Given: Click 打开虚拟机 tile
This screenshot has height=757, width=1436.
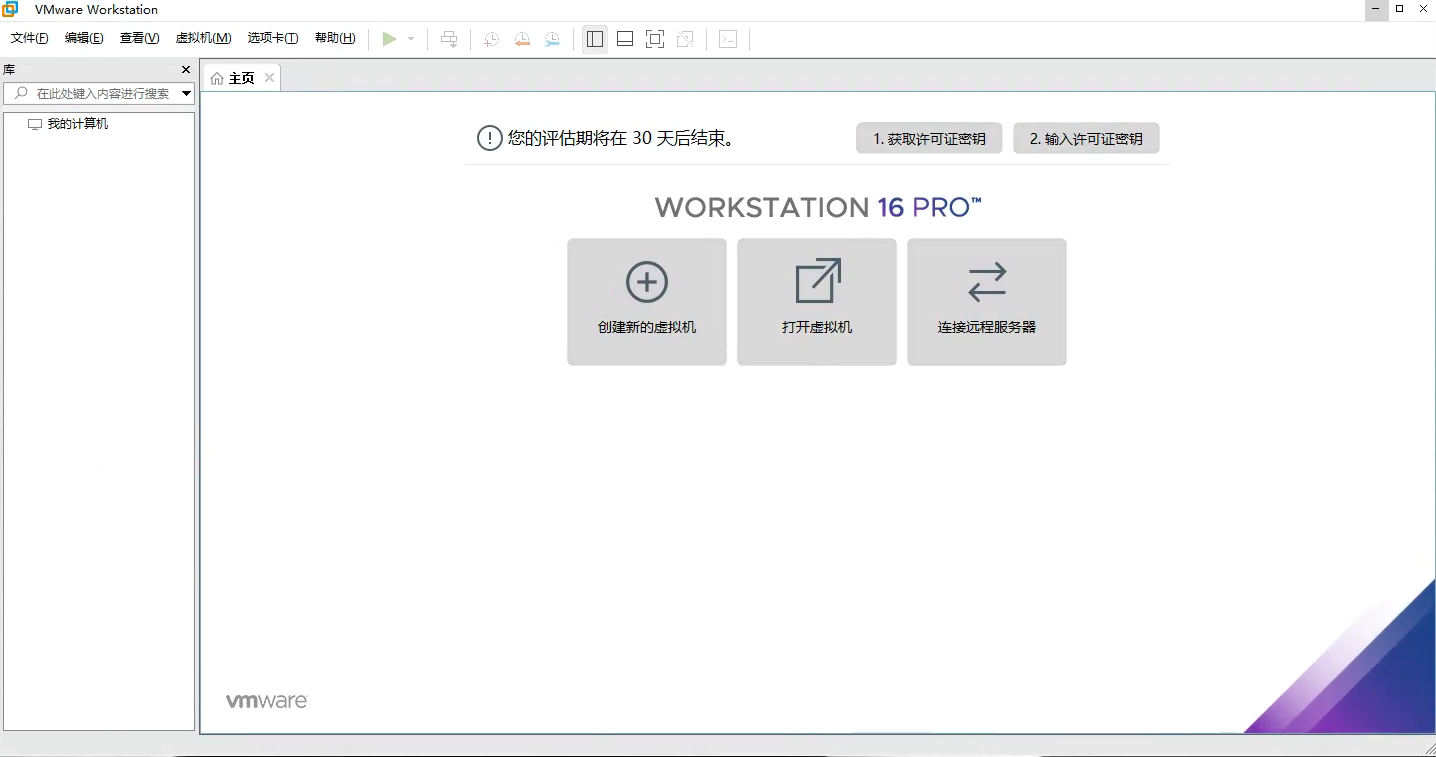Looking at the screenshot, I should pyautogui.click(x=817, y=302).
